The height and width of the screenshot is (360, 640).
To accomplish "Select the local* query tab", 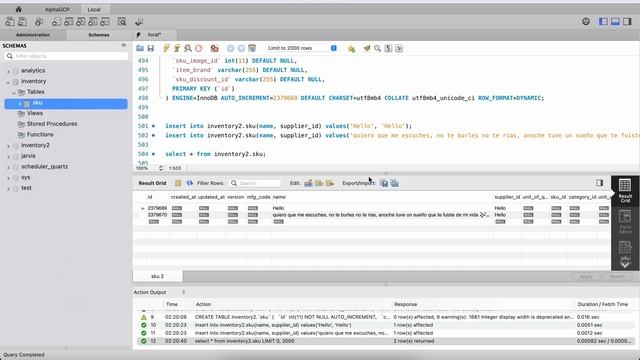I will [x=154, y=35].
